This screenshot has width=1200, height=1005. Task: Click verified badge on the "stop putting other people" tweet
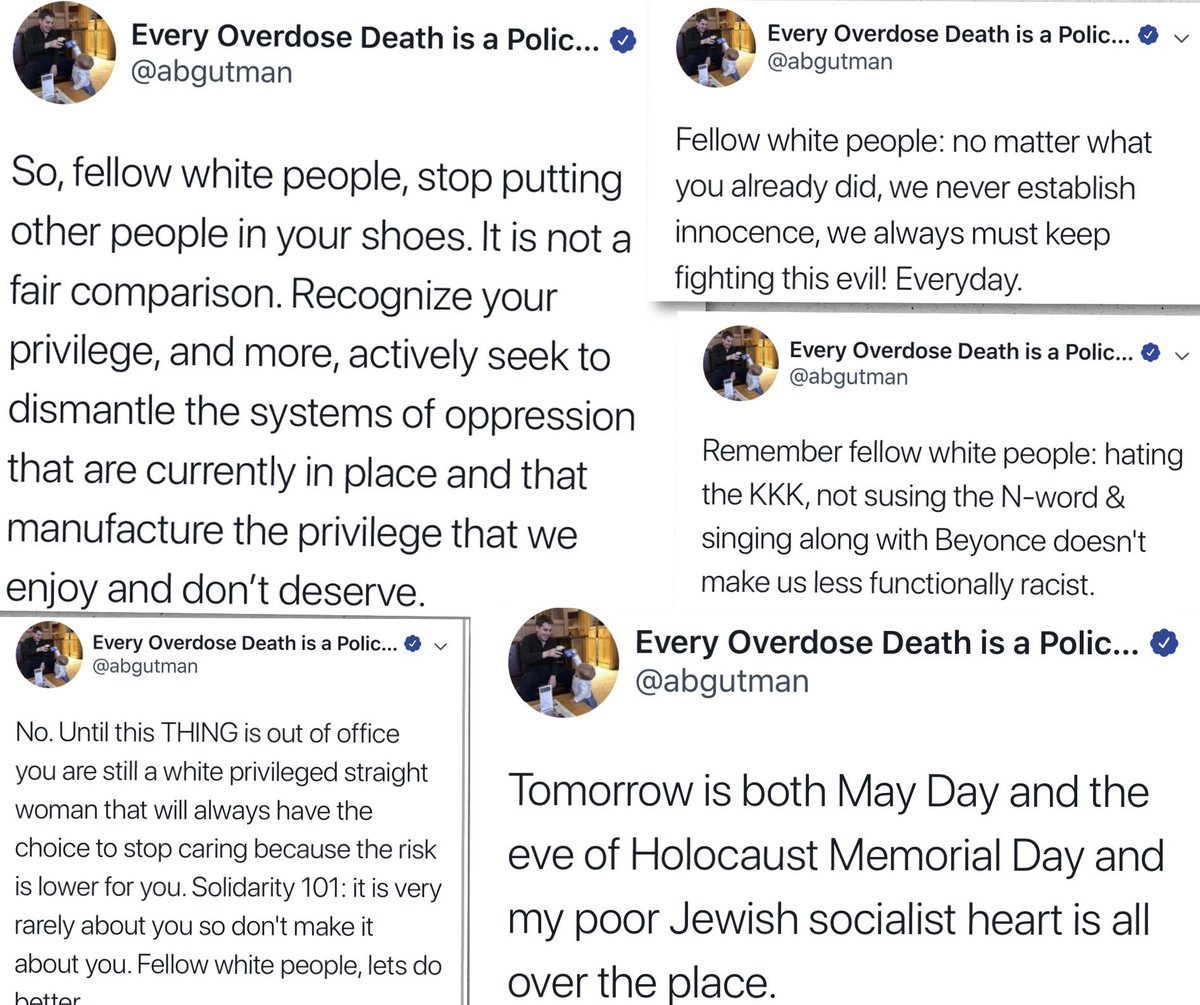pos(625,40)
